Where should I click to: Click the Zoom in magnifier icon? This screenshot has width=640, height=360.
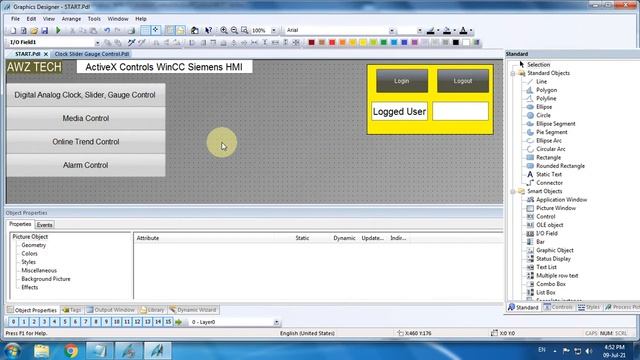point(224,30)
